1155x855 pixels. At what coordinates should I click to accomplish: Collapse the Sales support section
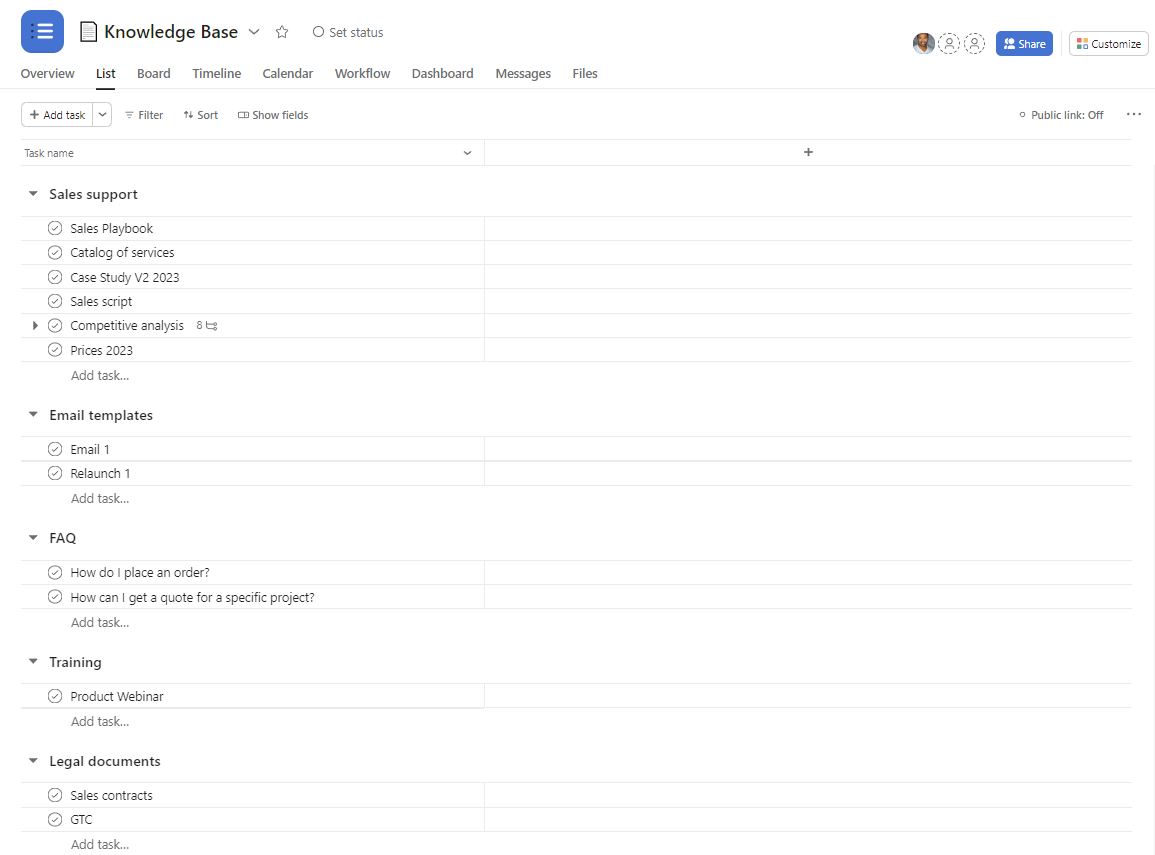(33, 195)
